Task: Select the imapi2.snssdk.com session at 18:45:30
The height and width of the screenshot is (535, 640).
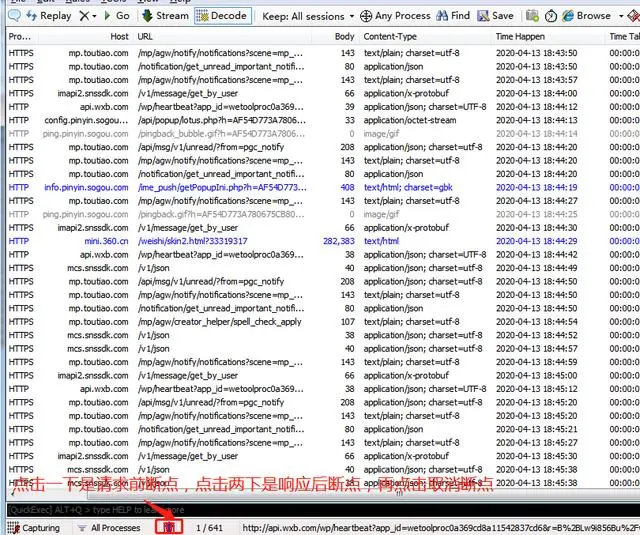Action: 323,456
